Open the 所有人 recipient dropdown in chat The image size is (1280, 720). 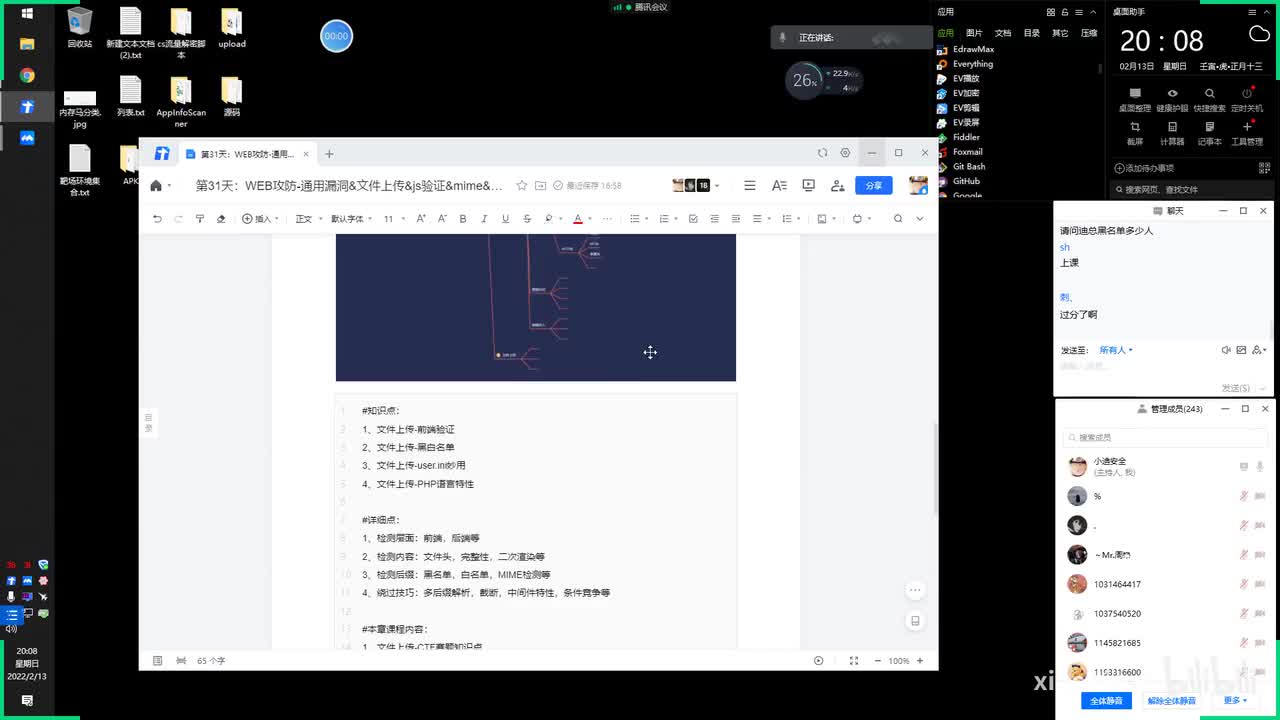(x=1116, y=350)
